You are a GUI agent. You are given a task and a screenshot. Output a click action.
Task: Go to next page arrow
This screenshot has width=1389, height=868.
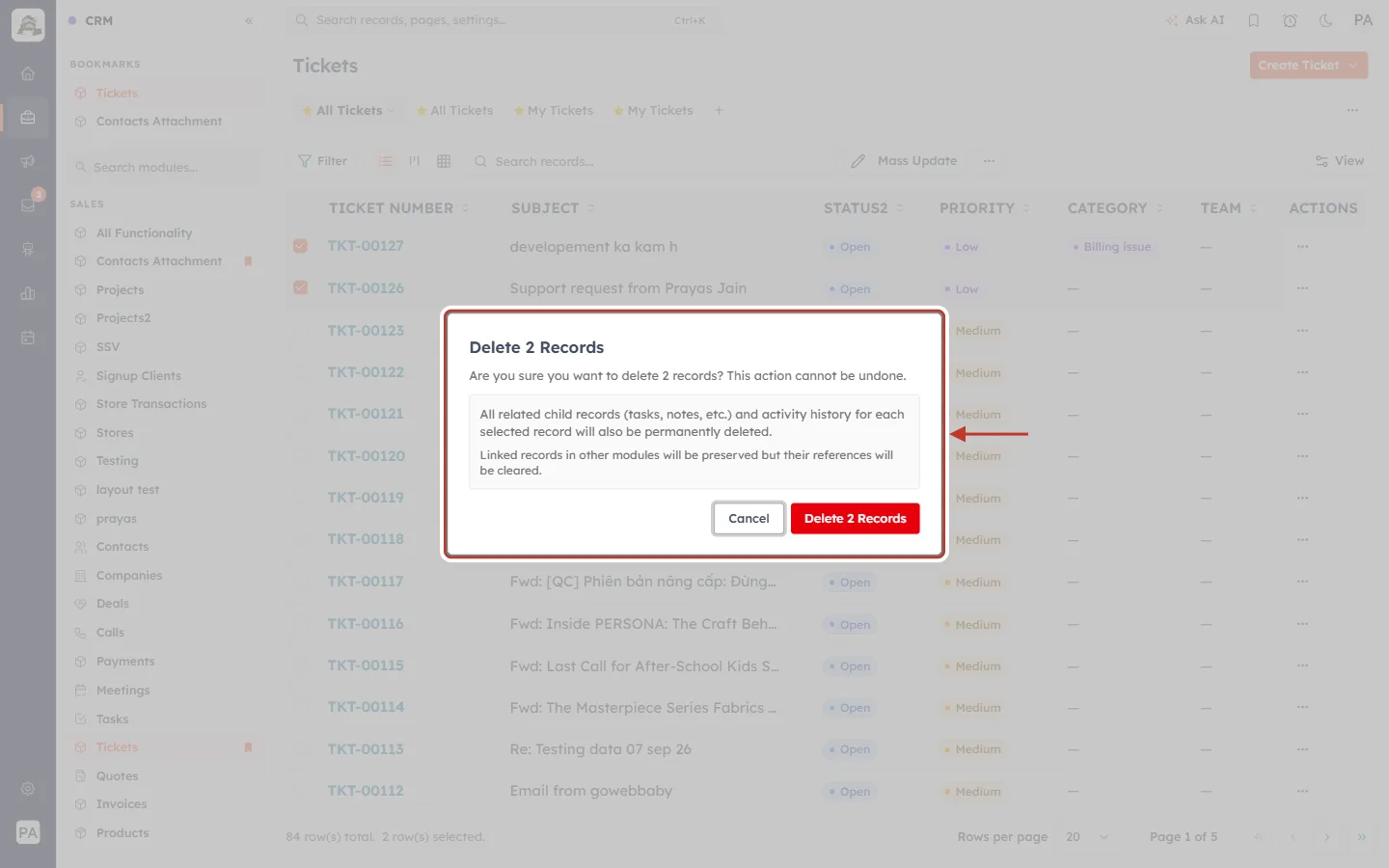[x=1327, y=837]
